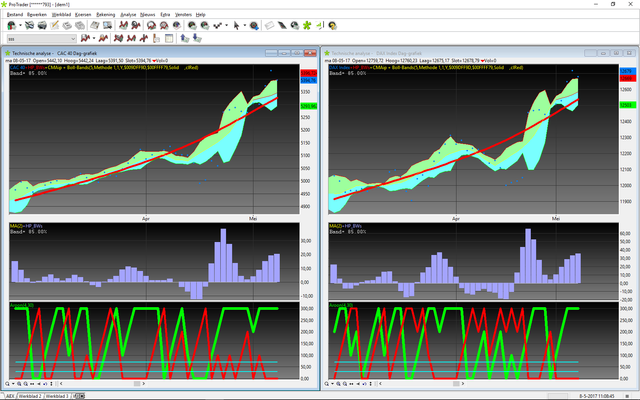
Task: Click the monitor with magnifier icon
Action: point(108,26)
